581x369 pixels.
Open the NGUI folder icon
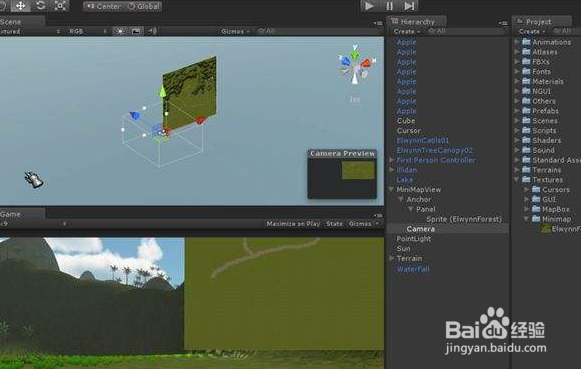(526, 91)
